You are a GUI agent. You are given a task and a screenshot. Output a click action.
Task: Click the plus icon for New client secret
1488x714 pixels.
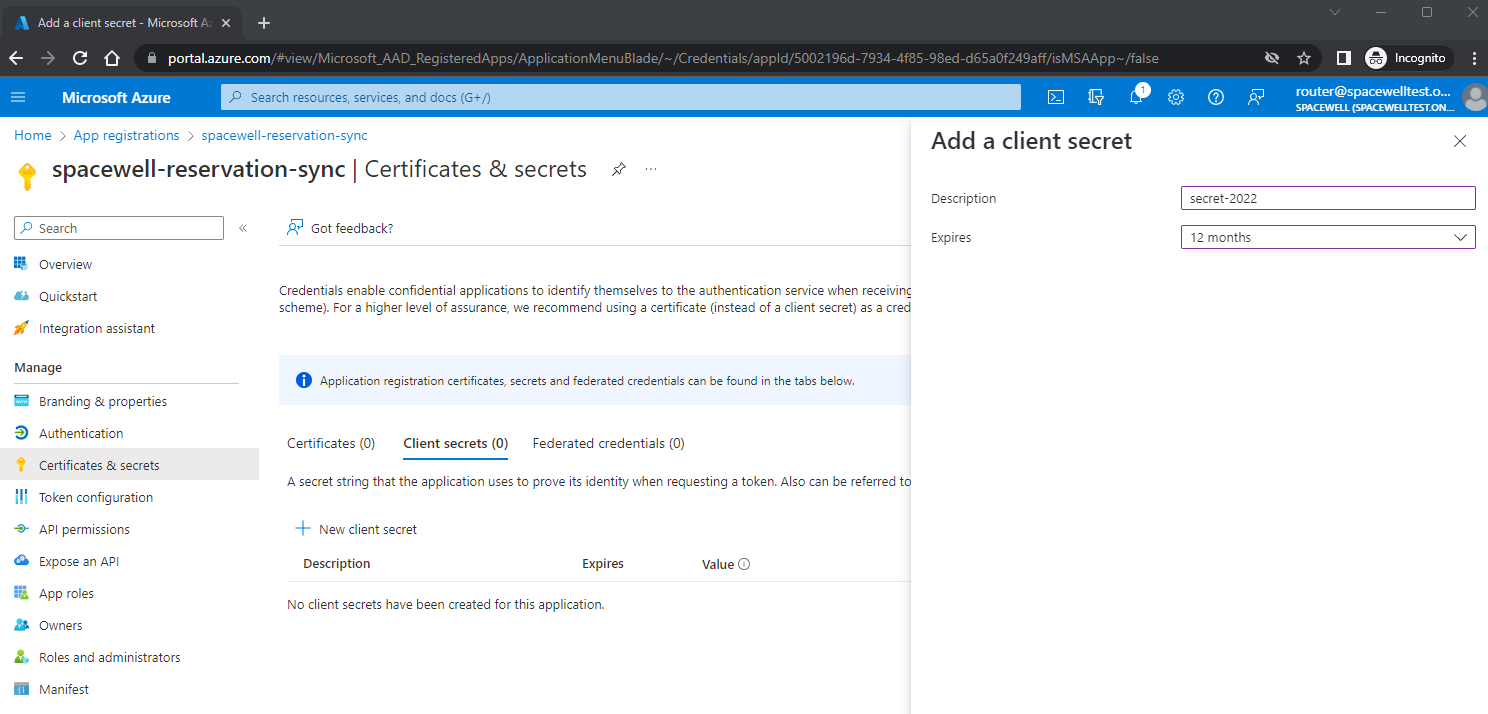(x=302, y=529)
